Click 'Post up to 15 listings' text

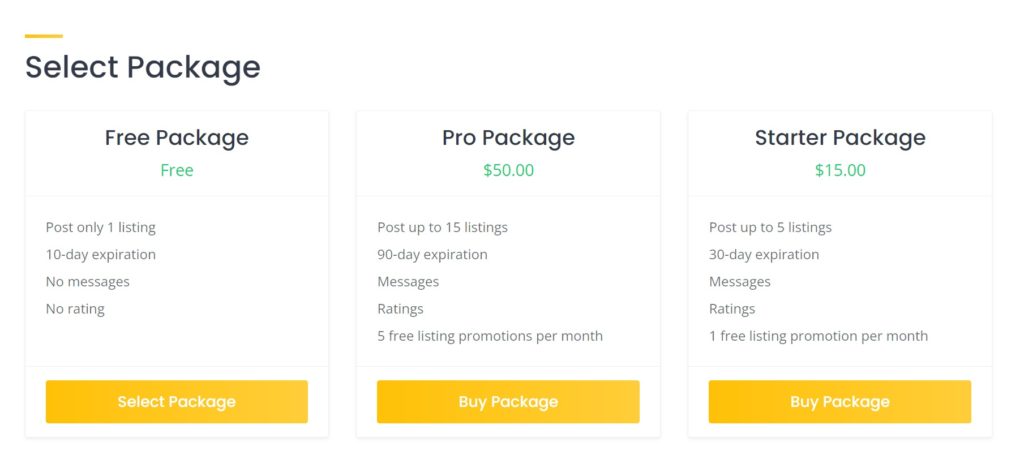(442, 227)
